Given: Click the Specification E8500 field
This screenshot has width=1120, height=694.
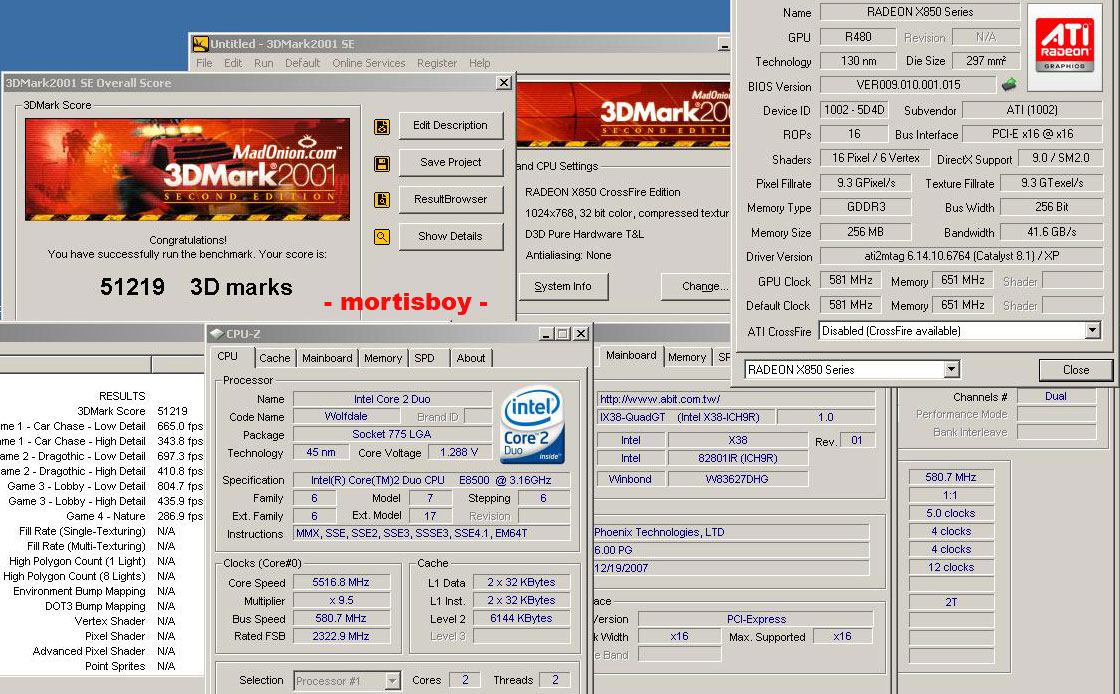Looking at the screenshot, I should pos(431,480).
